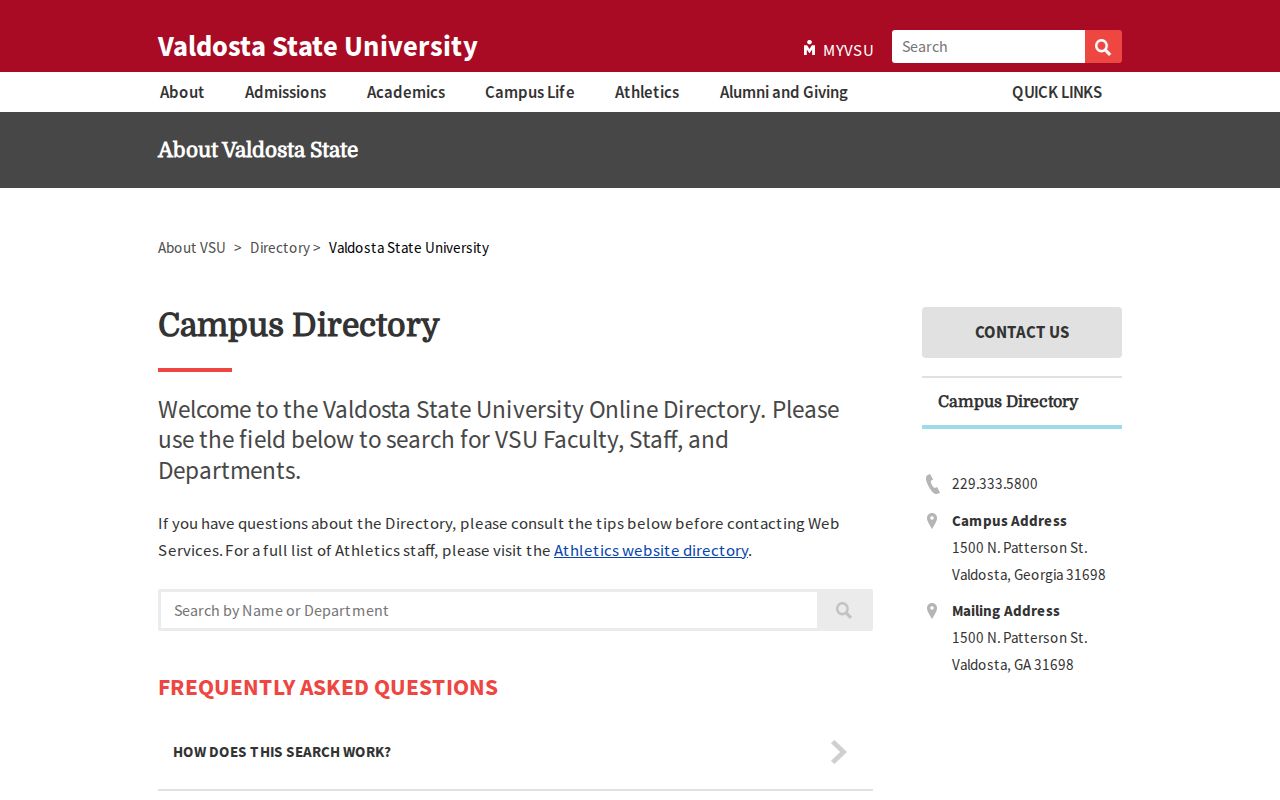Select the Campus Directory sidebar item
The width and height of the screenshot is (1280, 800).
[x=1022, y=402]
